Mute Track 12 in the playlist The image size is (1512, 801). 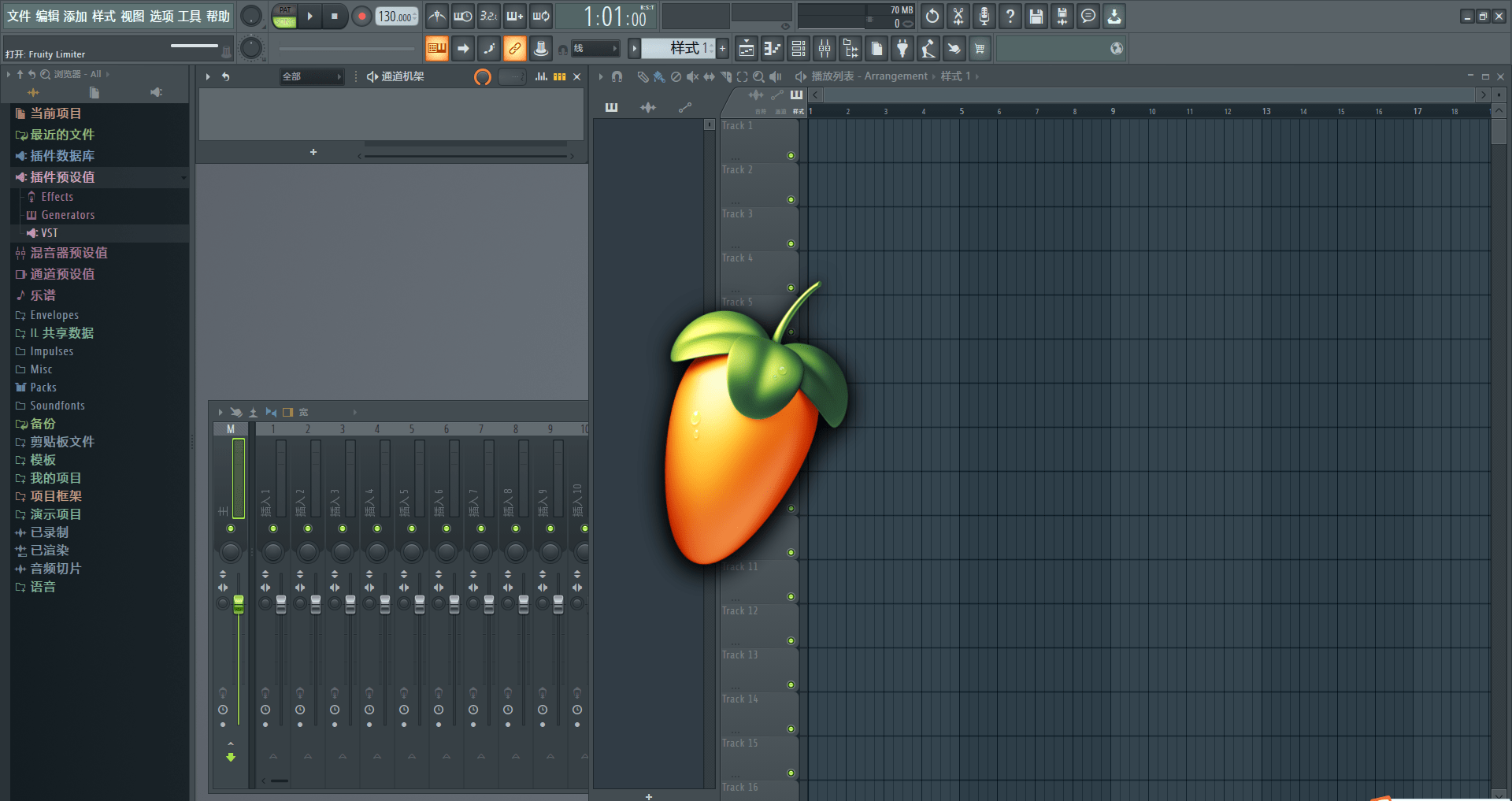791,640
